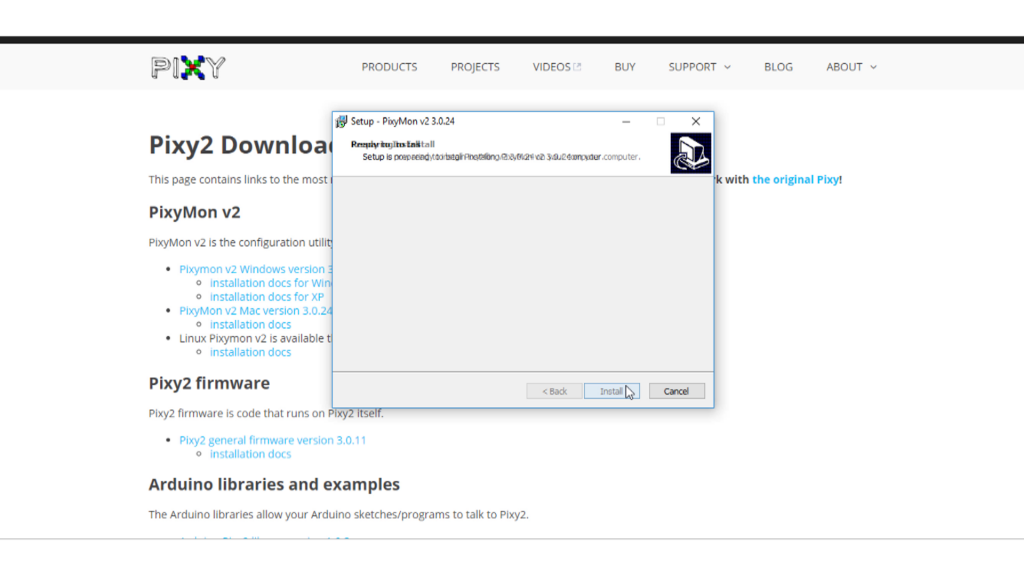The image size is (1024, 576).
Task: Click external link icon beside VIDEOS
Action: click(577, 67)
